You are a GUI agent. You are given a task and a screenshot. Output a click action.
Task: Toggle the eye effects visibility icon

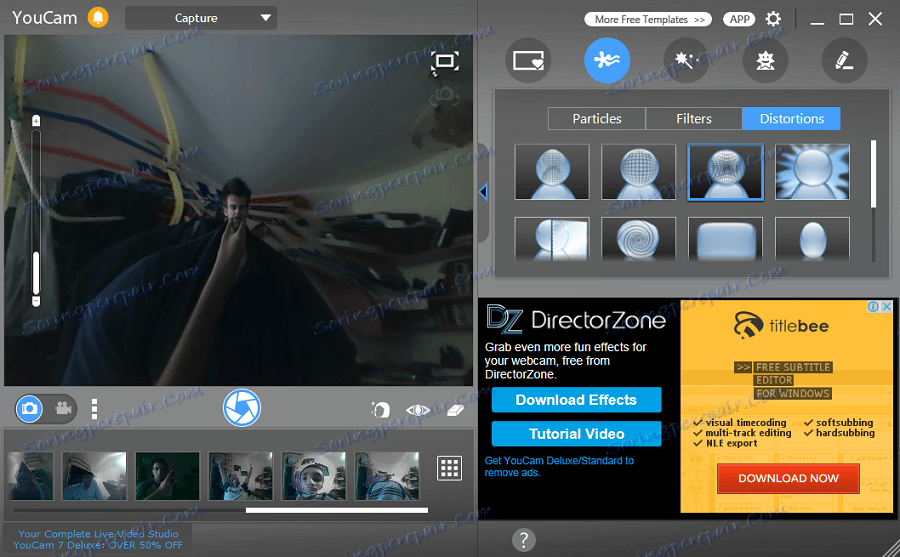pos(418,410)
